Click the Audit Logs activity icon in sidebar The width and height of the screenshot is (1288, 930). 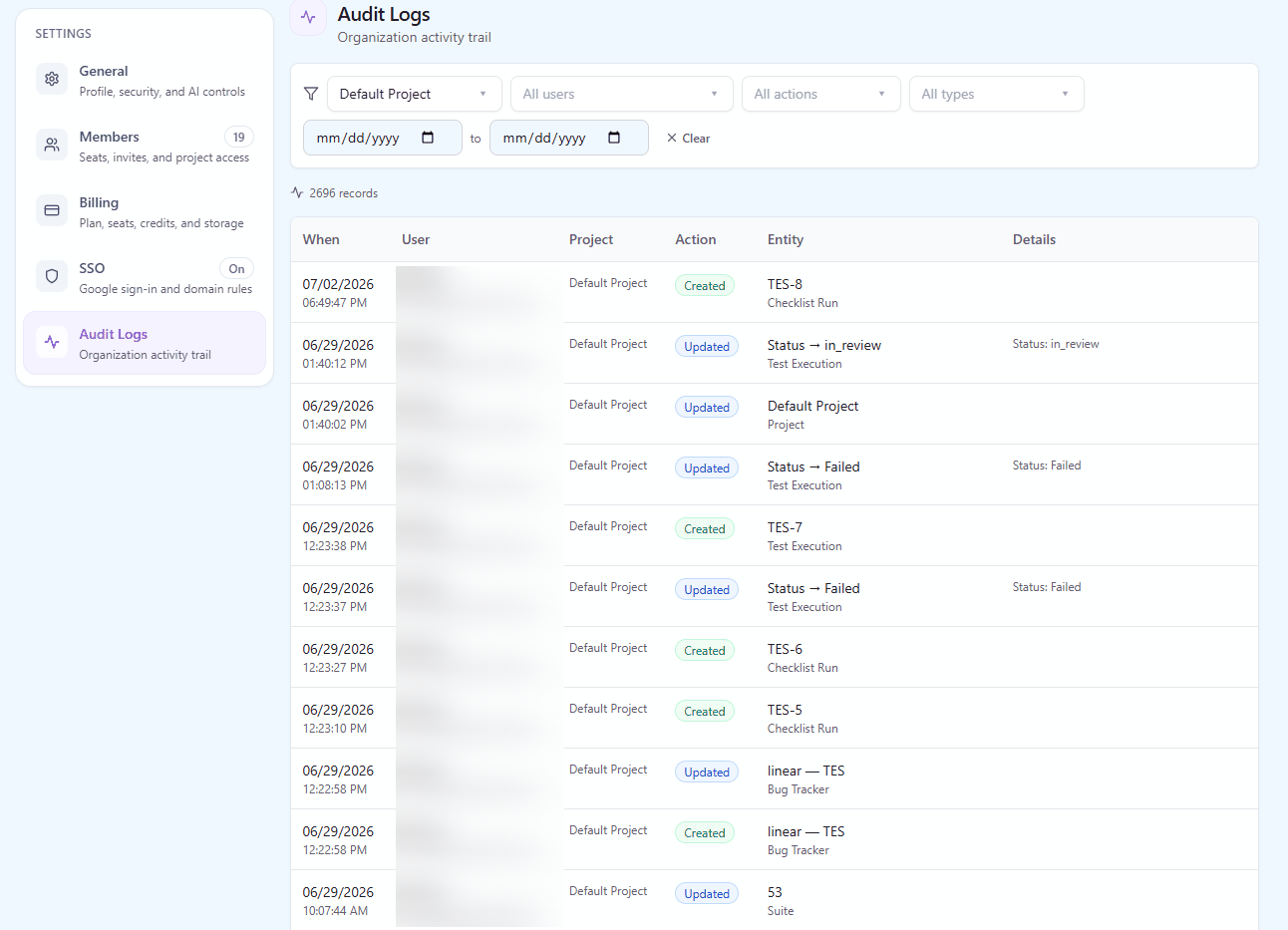[x=52, y=342]
